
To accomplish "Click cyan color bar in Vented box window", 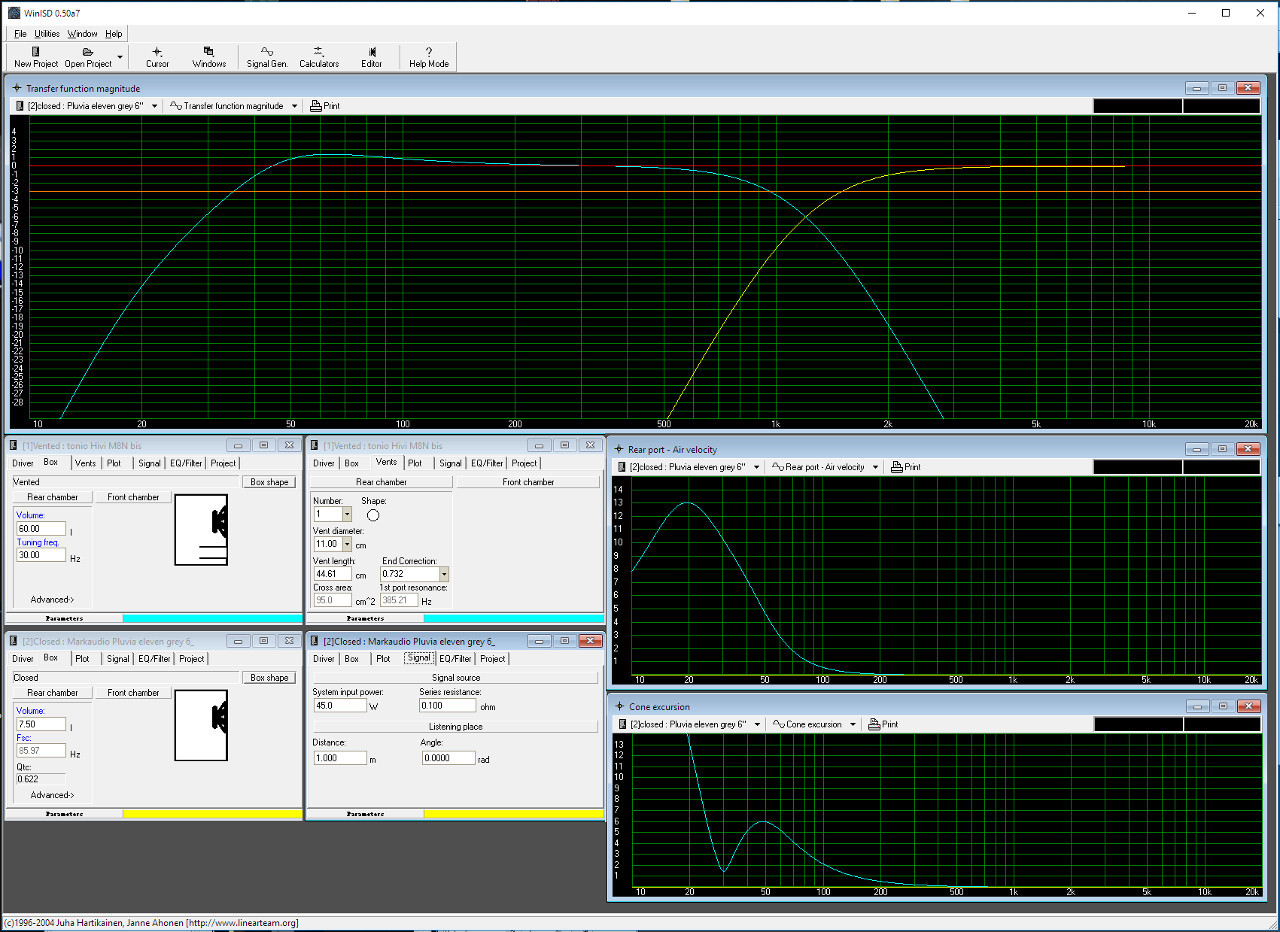I will tap(212, 618).
